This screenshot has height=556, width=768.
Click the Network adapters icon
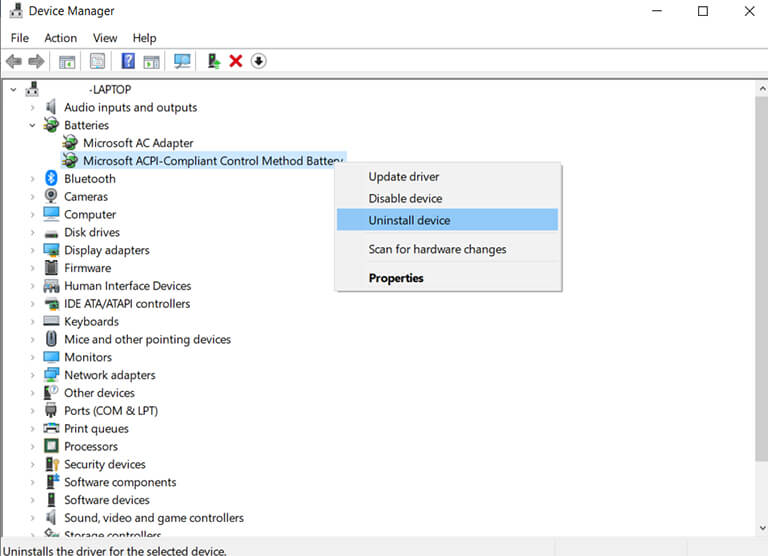[x=51, y=375]
